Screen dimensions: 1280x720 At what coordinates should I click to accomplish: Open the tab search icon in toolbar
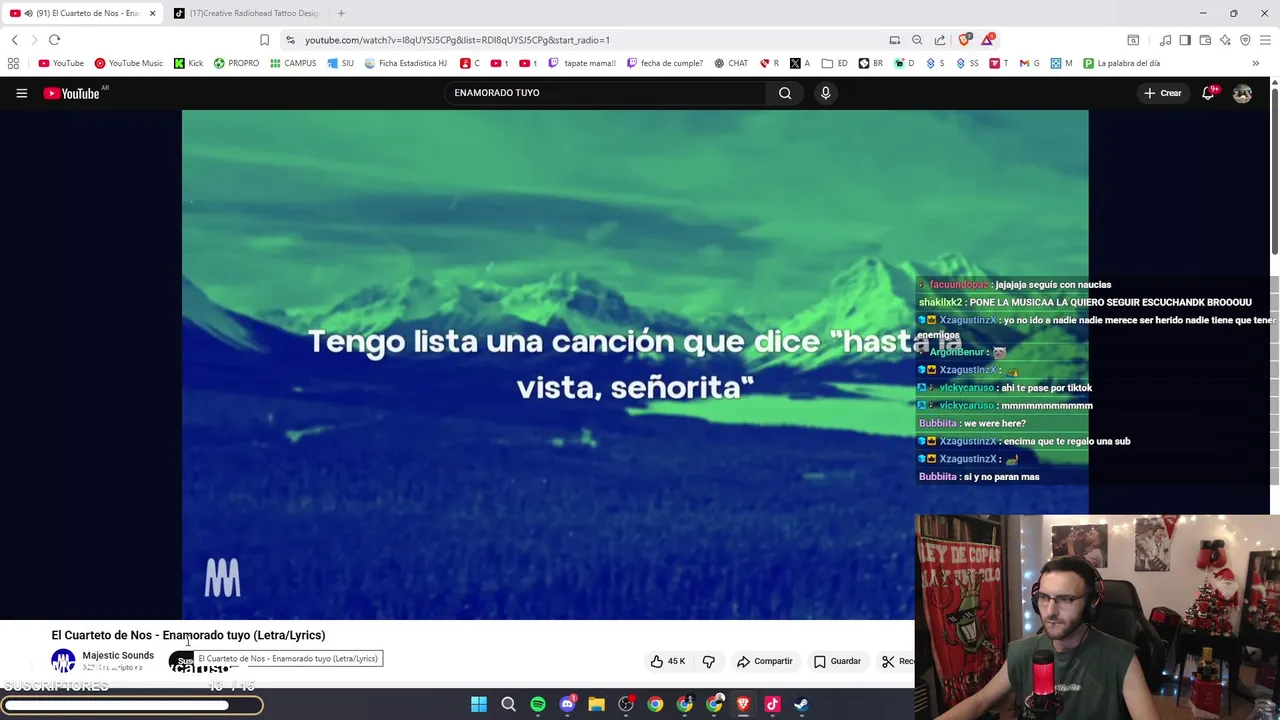[x=1133, y=40]
